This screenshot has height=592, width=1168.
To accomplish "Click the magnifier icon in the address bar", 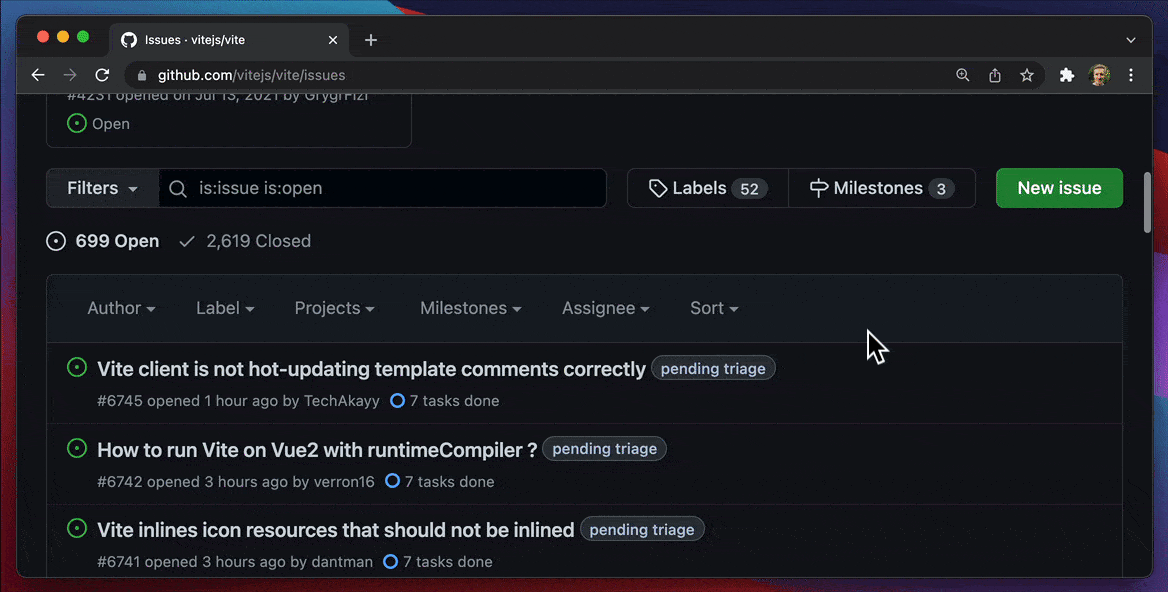I will 962,75.
